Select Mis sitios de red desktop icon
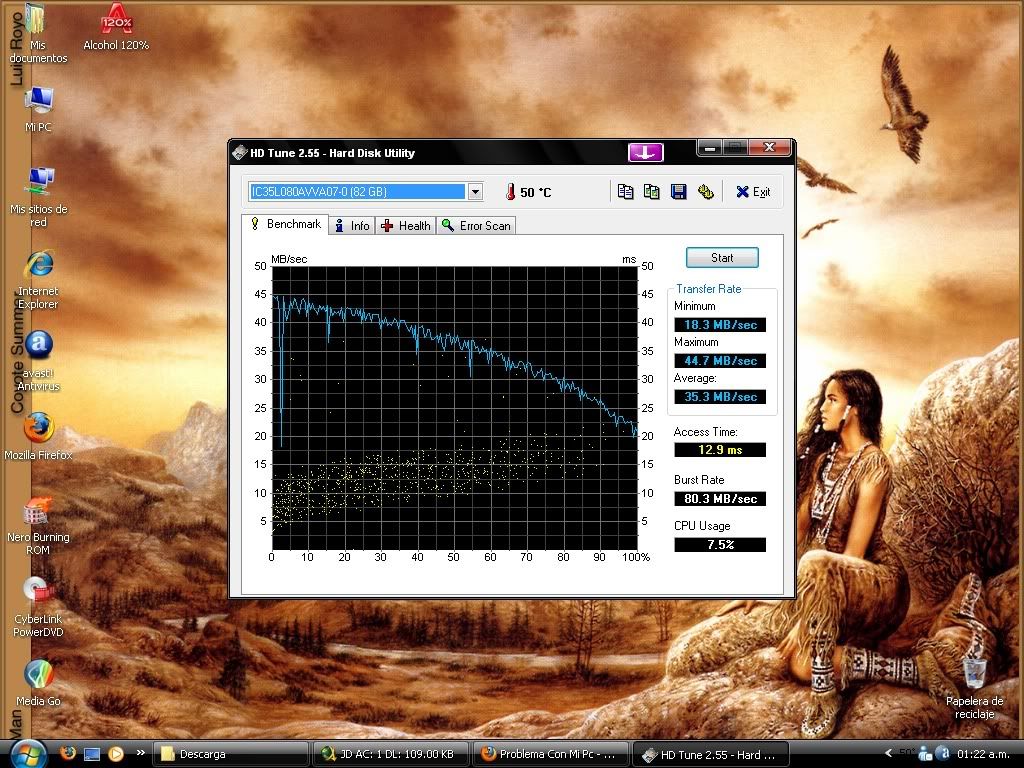This screenshot has height=768, width=1024. click(38, 197)
